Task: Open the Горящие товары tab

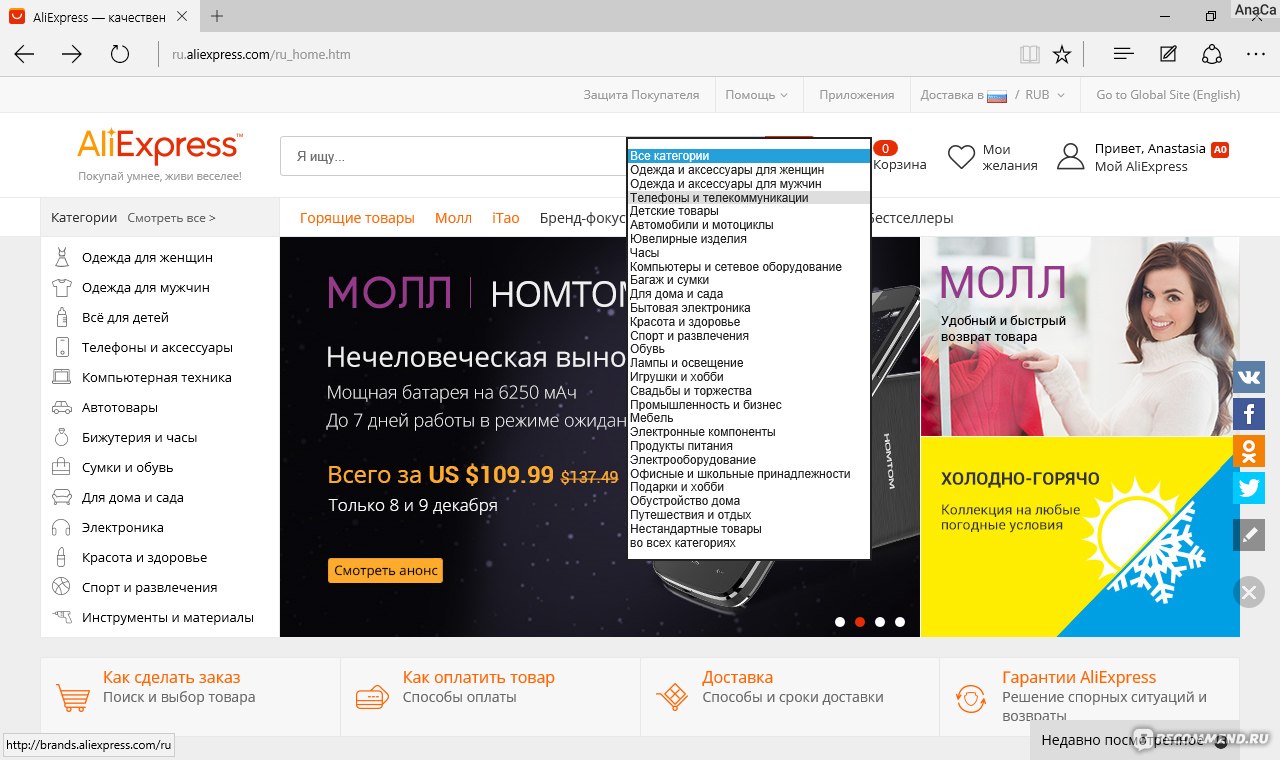Action: 357,218
